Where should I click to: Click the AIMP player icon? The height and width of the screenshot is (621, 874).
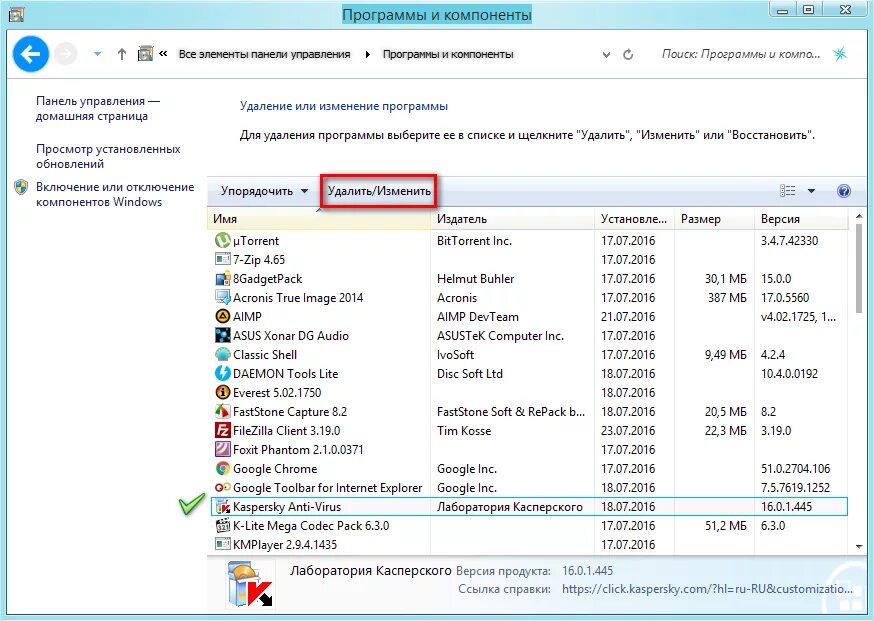pos(222,316)
